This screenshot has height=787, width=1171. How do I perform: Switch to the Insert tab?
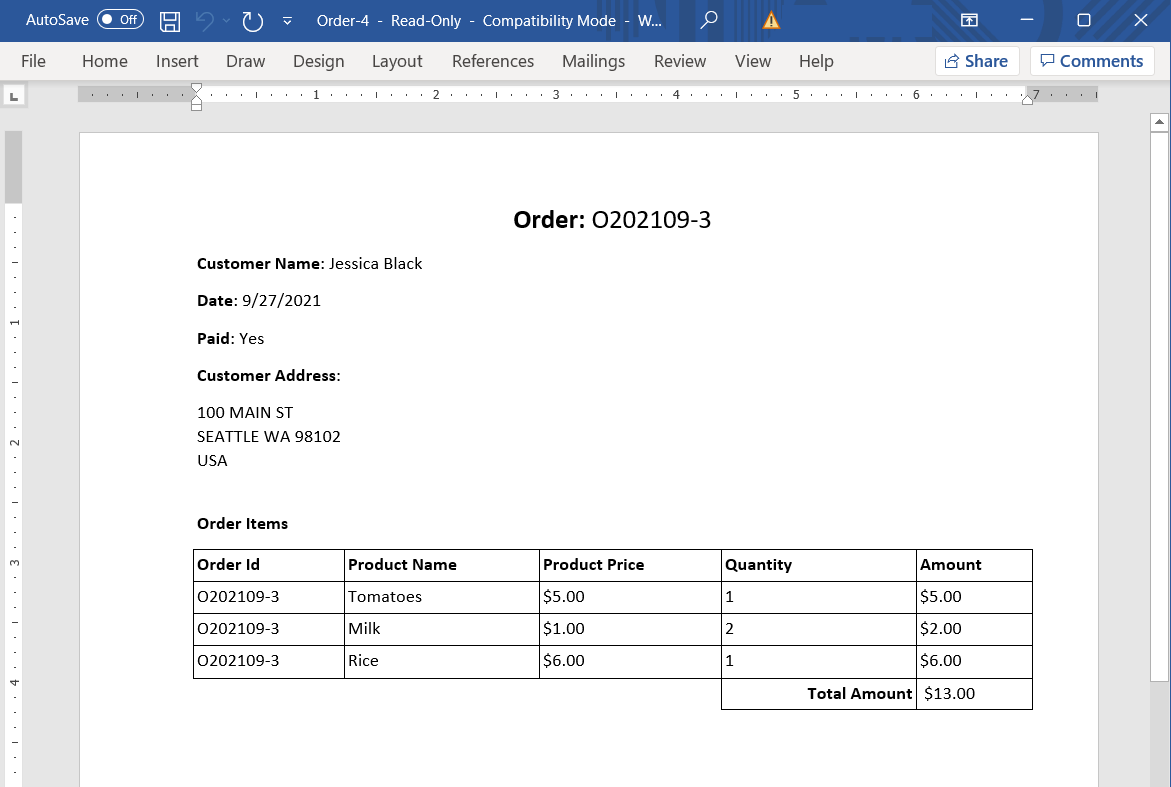pyautogui.click(x=177, y=61)
